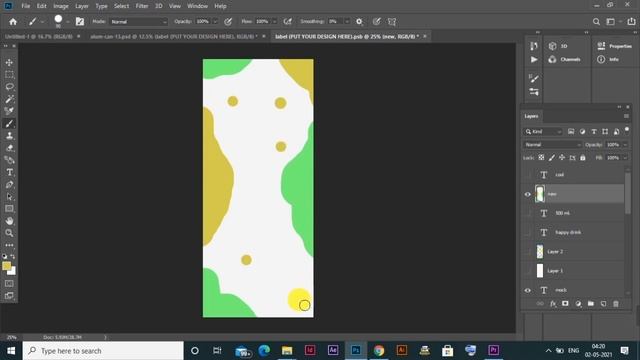The image size is (640, 360).
Task: Hide the 'new' layer
Action: (527, 194)
